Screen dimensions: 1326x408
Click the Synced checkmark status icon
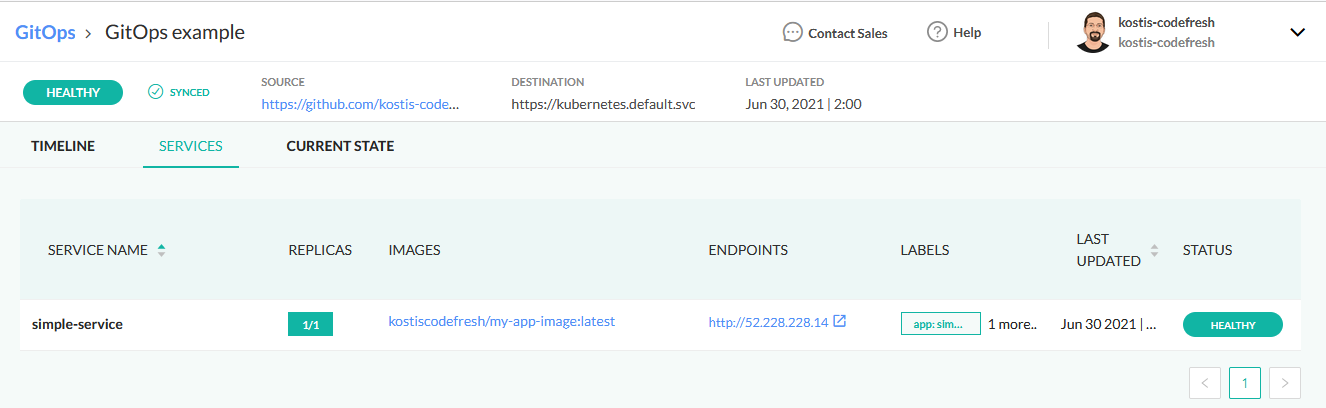click(x=155, y=92)
